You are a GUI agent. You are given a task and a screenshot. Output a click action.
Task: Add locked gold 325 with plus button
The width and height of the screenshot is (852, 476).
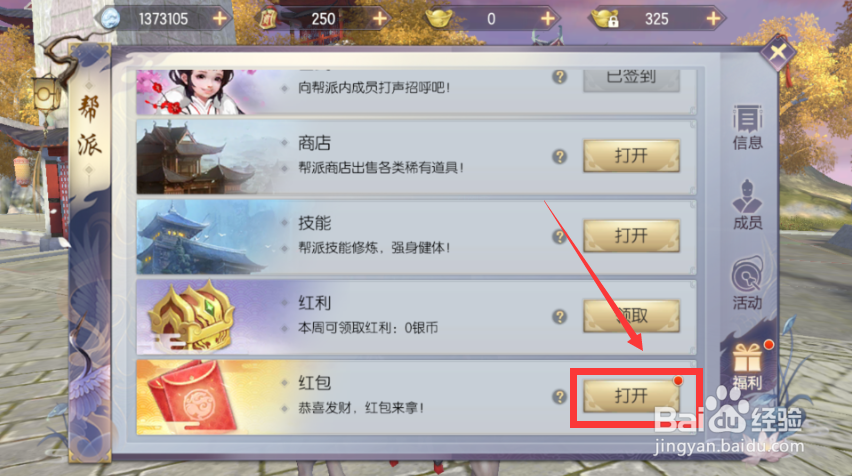pos(713,19)
